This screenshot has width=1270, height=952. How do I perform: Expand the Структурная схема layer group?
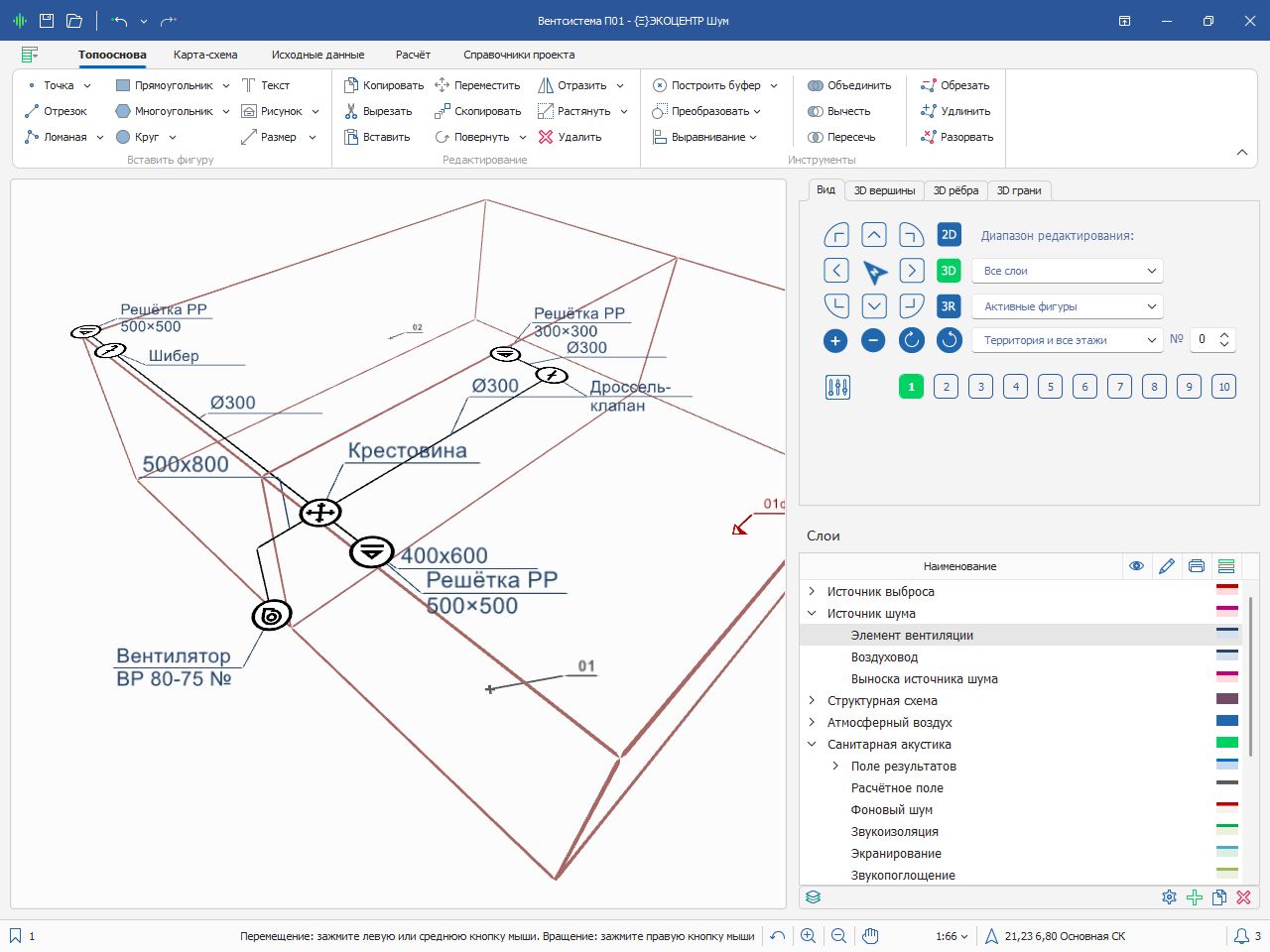click(x=812, y=700)
